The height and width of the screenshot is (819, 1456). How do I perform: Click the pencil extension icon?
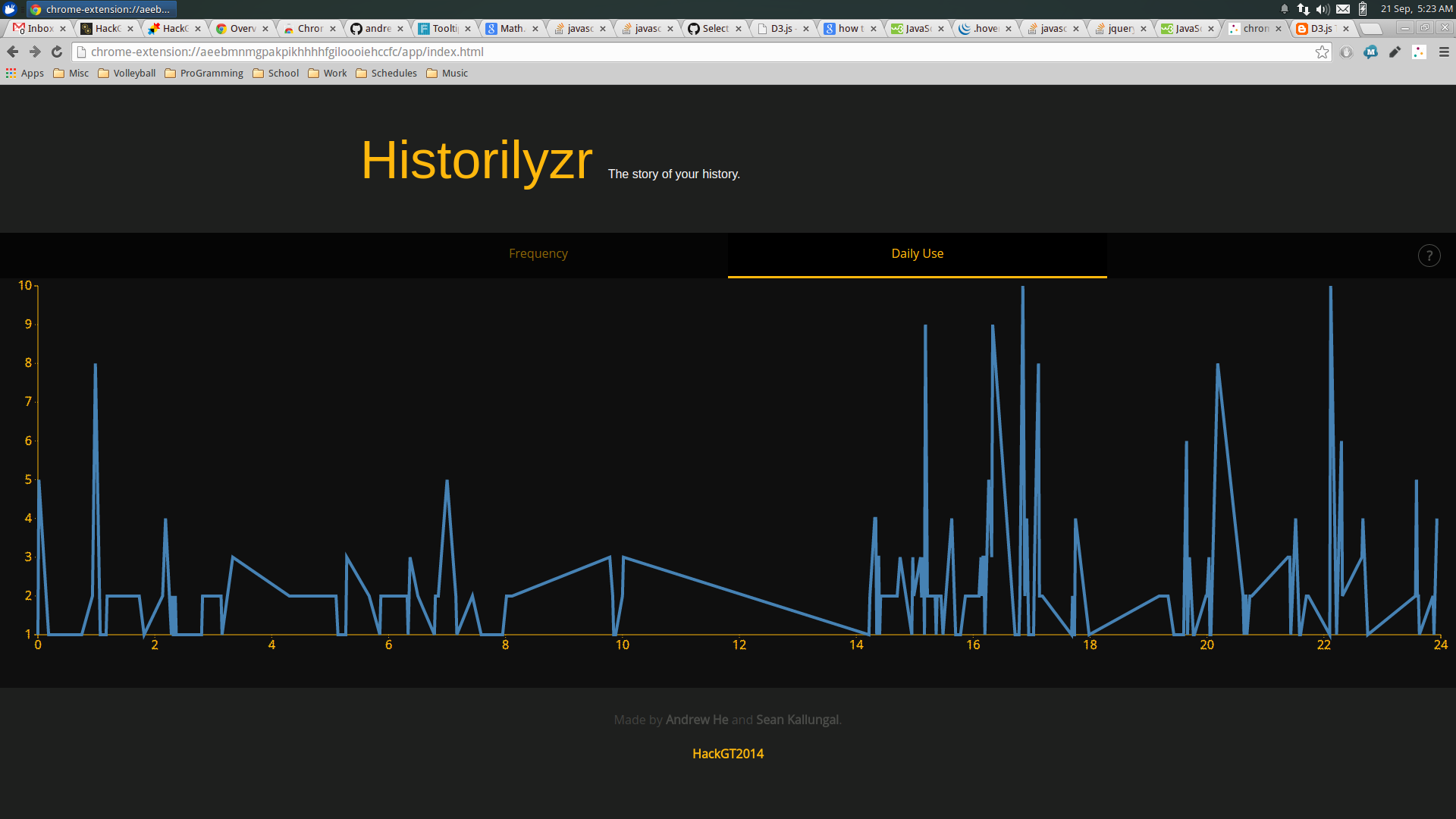click(x=1395, y=52)
